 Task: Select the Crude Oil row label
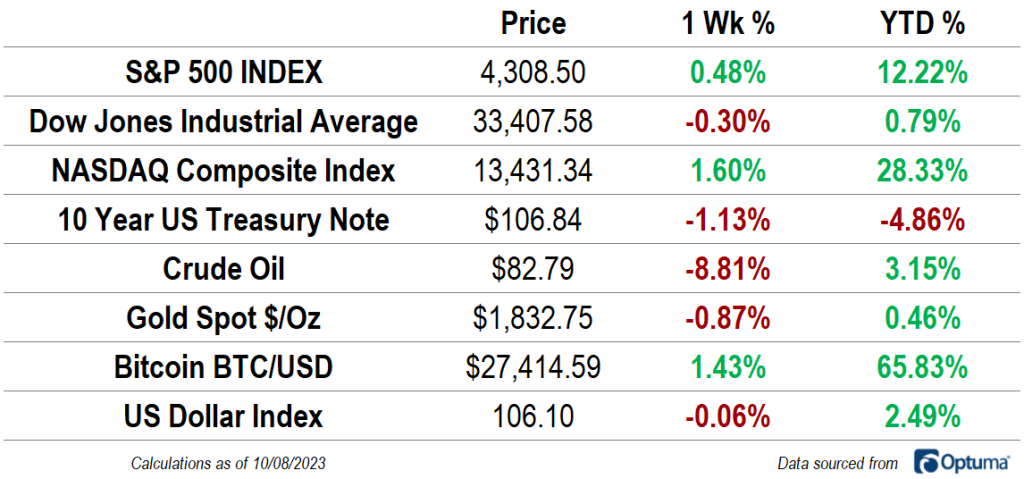223,269
